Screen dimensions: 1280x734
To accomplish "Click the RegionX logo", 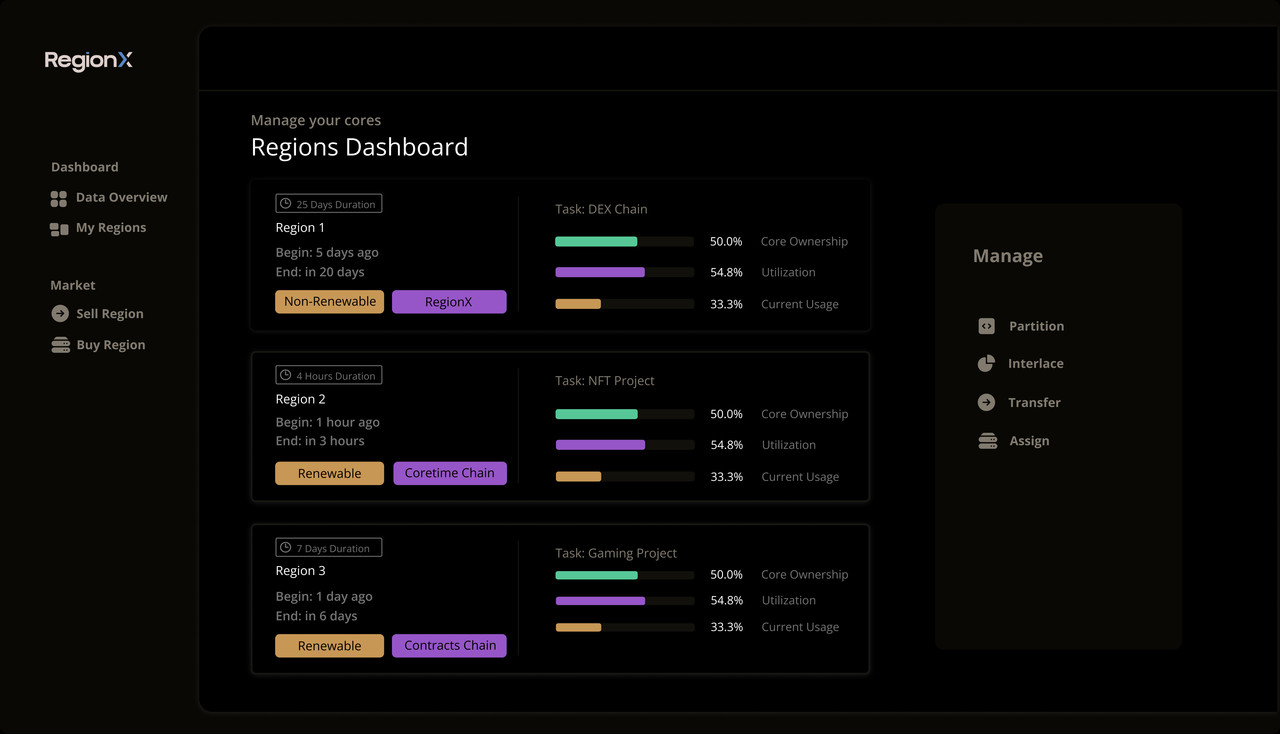I will [88, 61].
